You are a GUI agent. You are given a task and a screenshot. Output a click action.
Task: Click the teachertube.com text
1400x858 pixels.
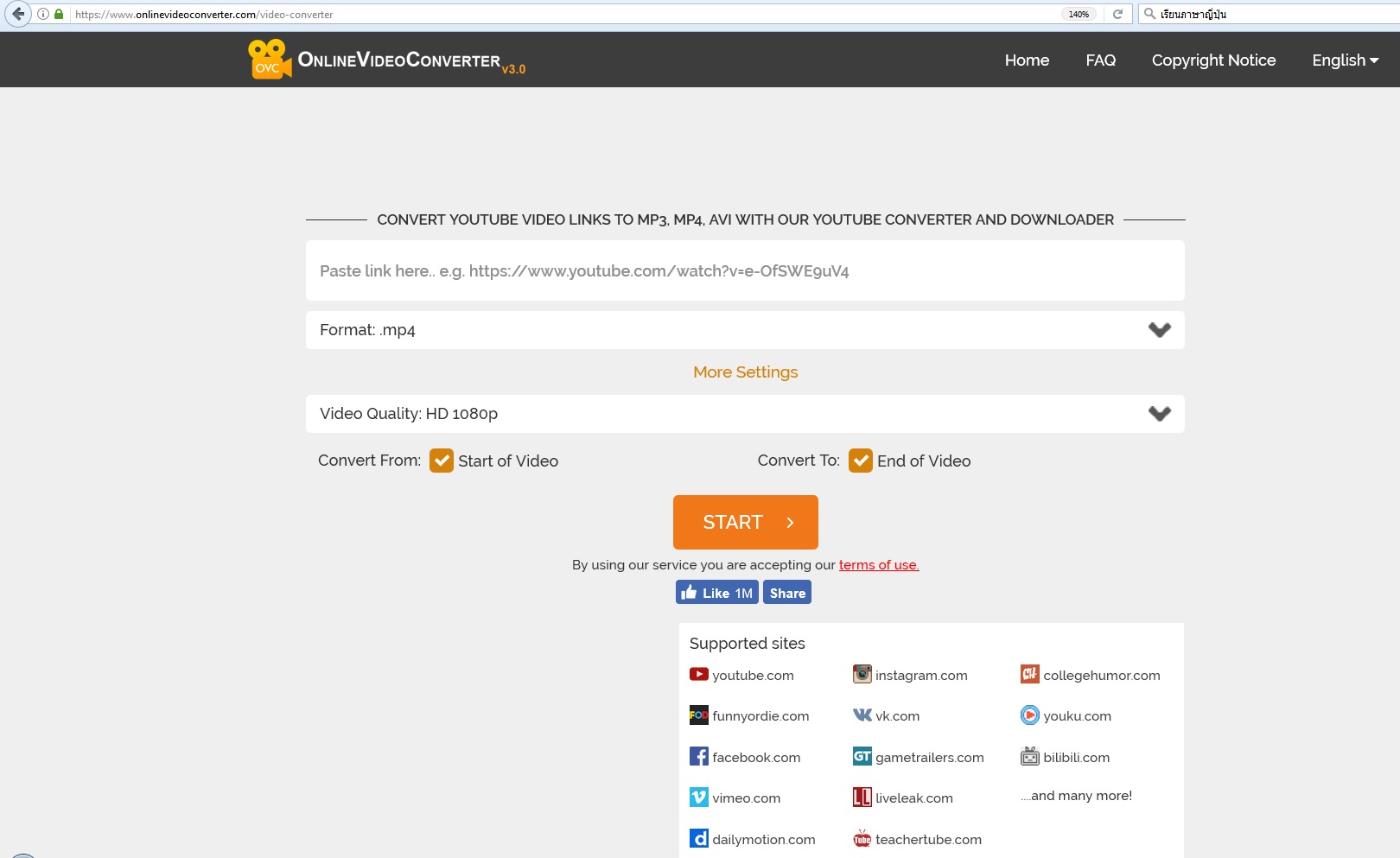(928, 840)
